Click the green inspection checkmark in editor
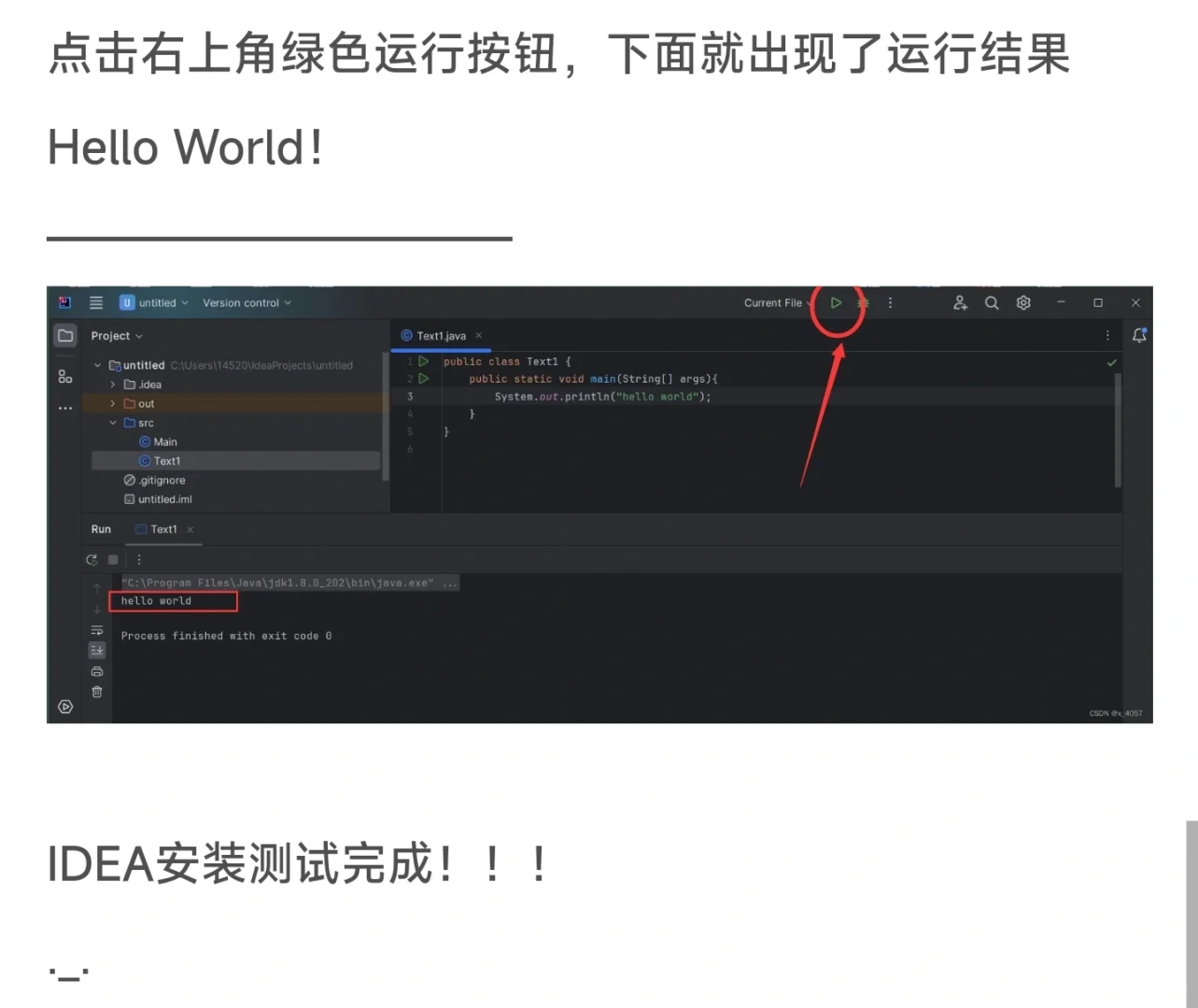The image size is (1198, 1008). [1111, 362]
